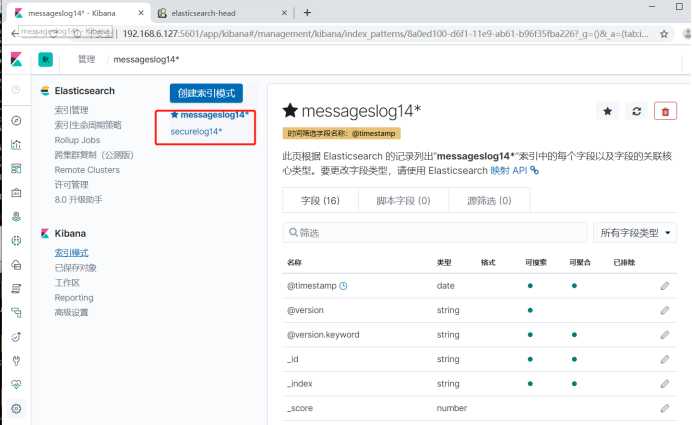
Task: Set messageslog14* as default index star
Action: coord(608,111)
